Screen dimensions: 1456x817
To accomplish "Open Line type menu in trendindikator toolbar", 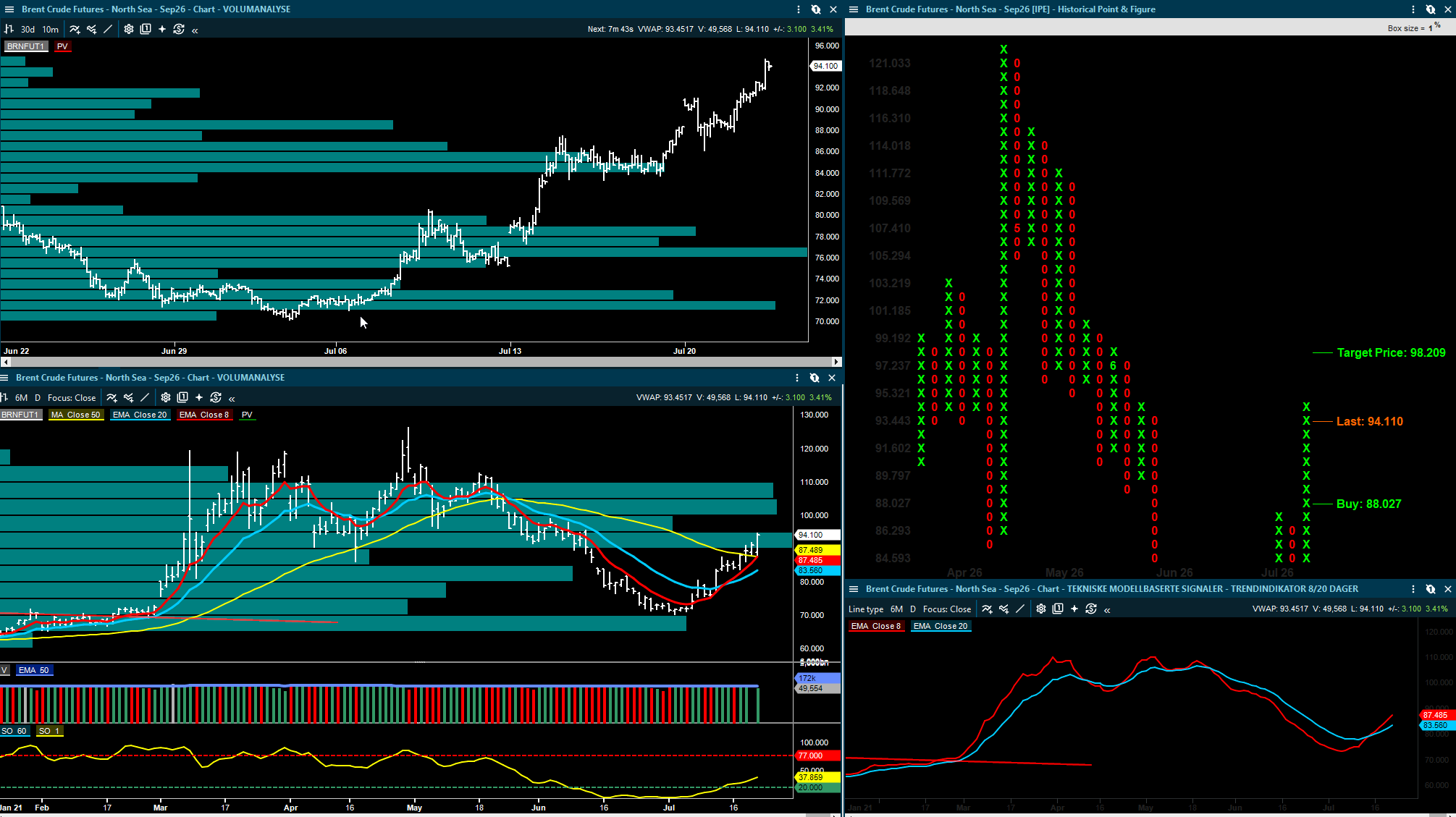I will coord(866,609).
